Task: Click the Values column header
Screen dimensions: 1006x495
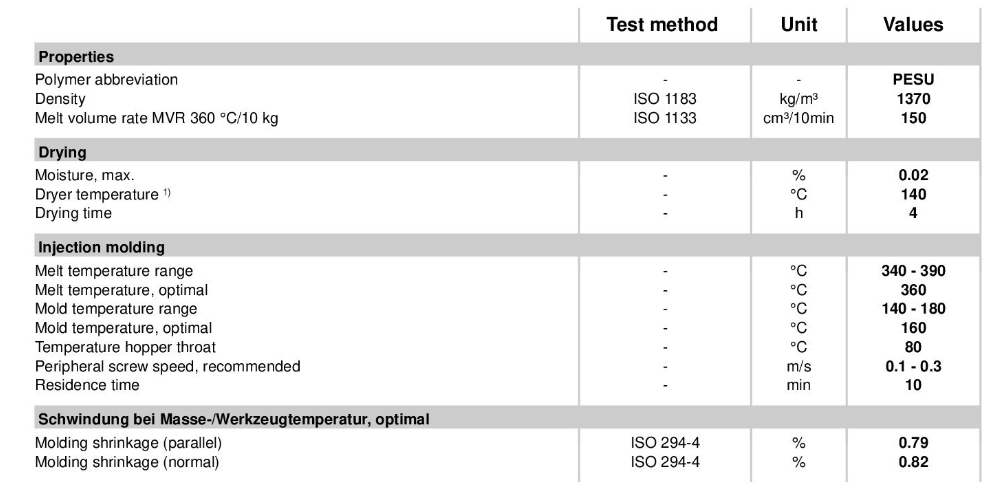Action: pos(913,25)
